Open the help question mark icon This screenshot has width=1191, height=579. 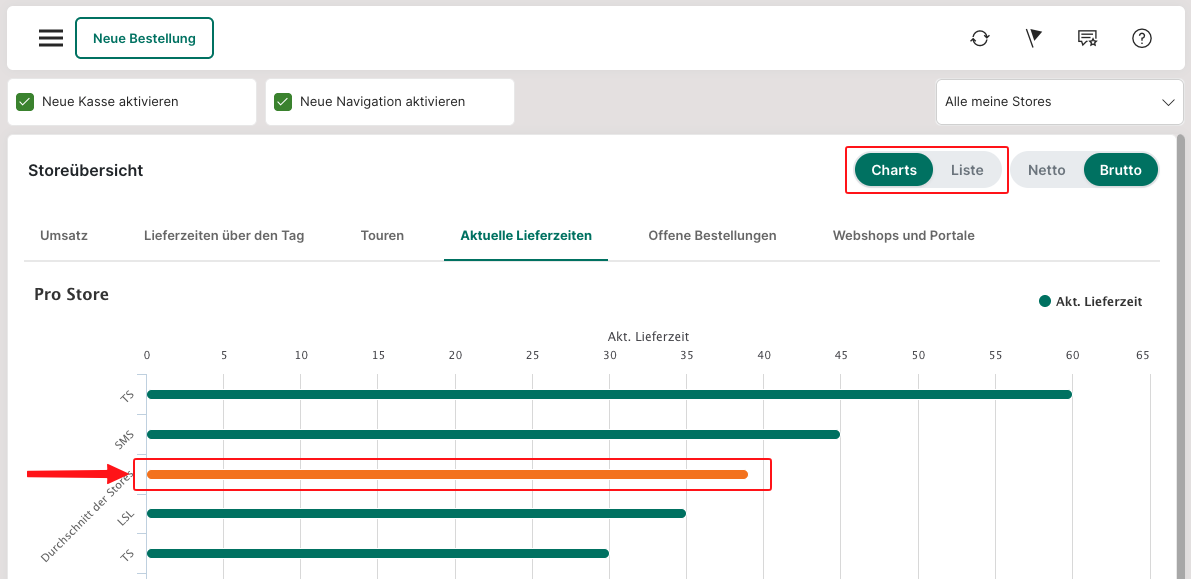point(1142,38)
